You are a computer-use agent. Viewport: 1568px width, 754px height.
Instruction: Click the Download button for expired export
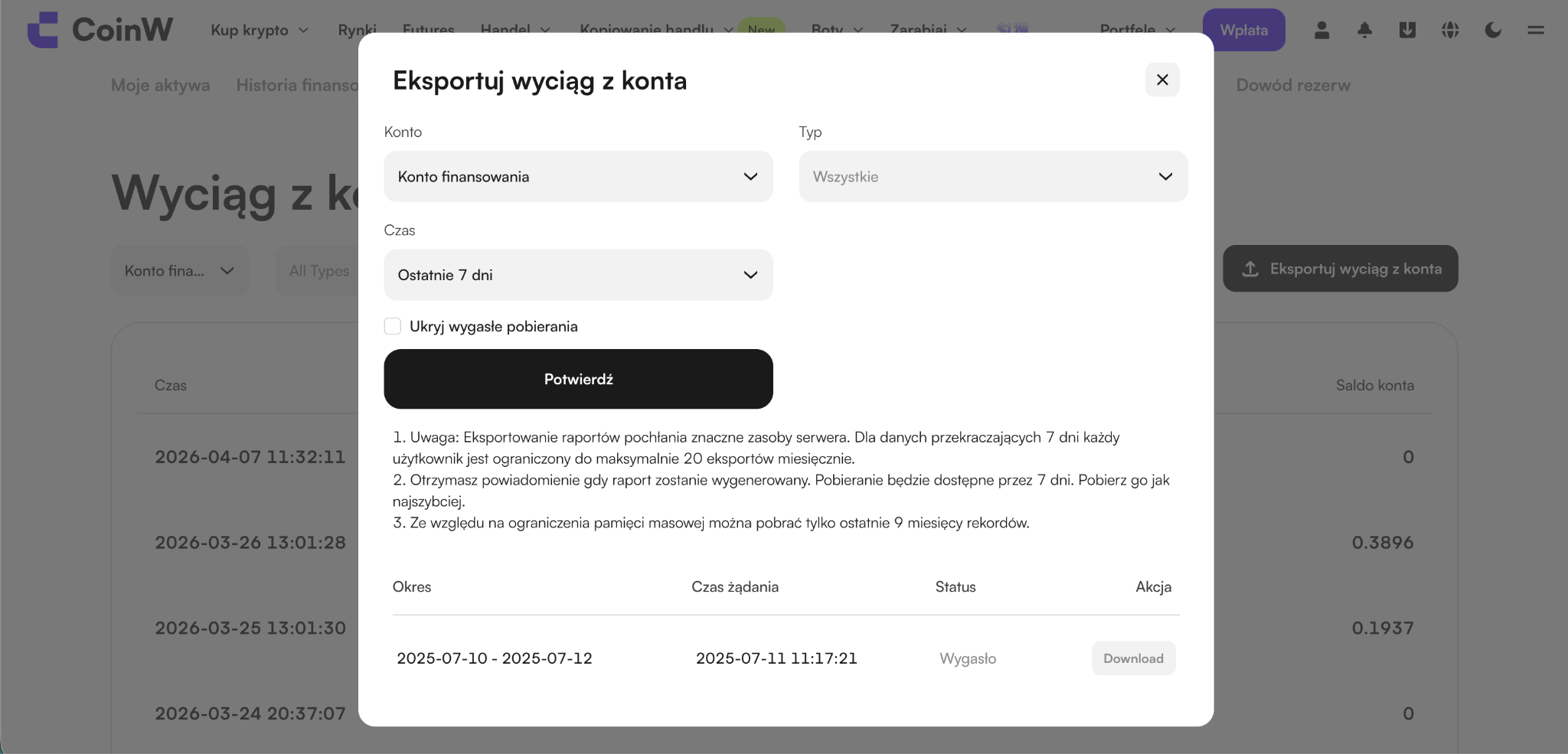[1133, 658]
